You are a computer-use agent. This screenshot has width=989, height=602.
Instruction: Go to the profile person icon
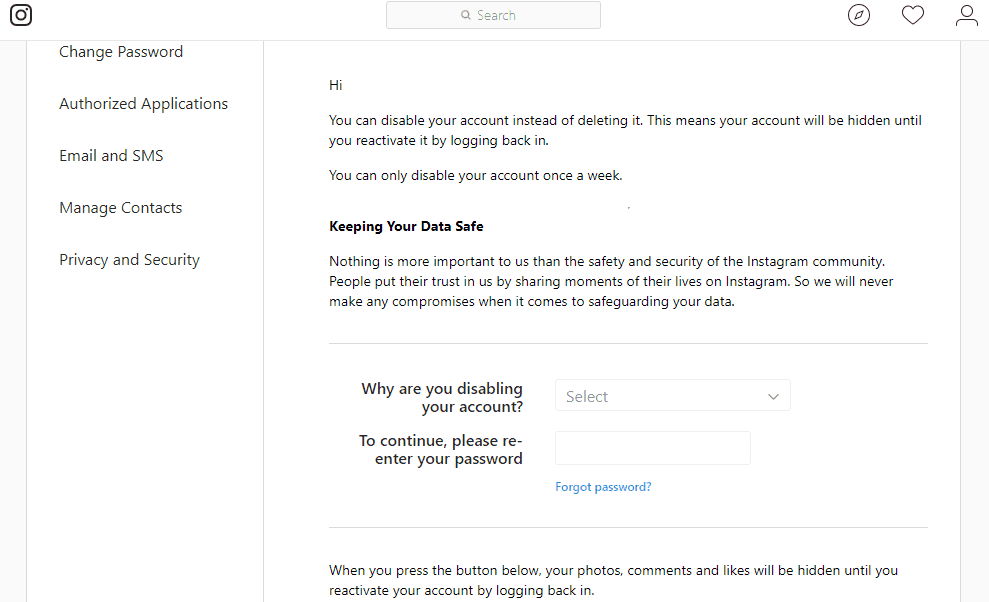click(x=966, y=15)
